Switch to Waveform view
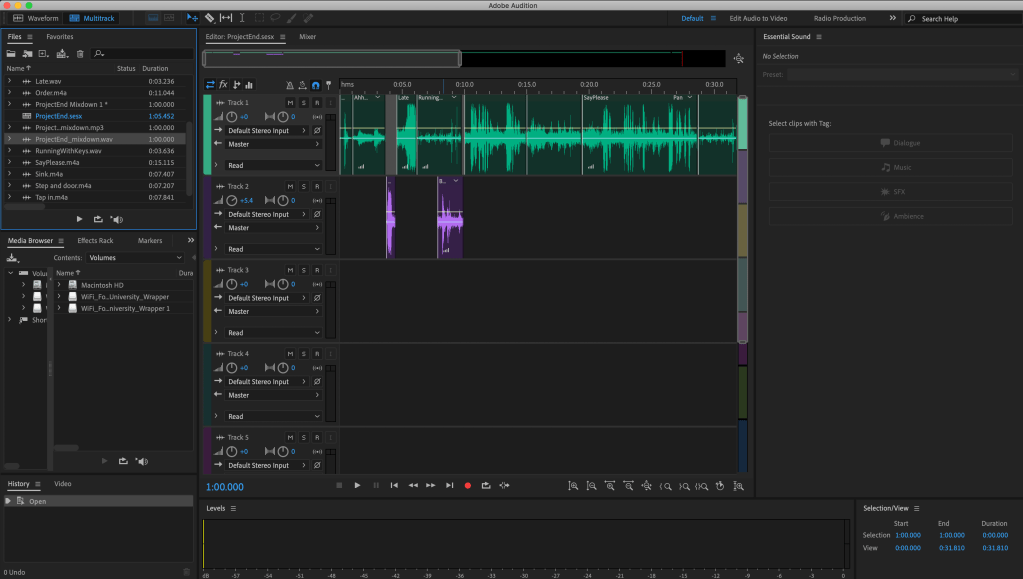Viewport: 1023px width, 579px height. [36, 18]
